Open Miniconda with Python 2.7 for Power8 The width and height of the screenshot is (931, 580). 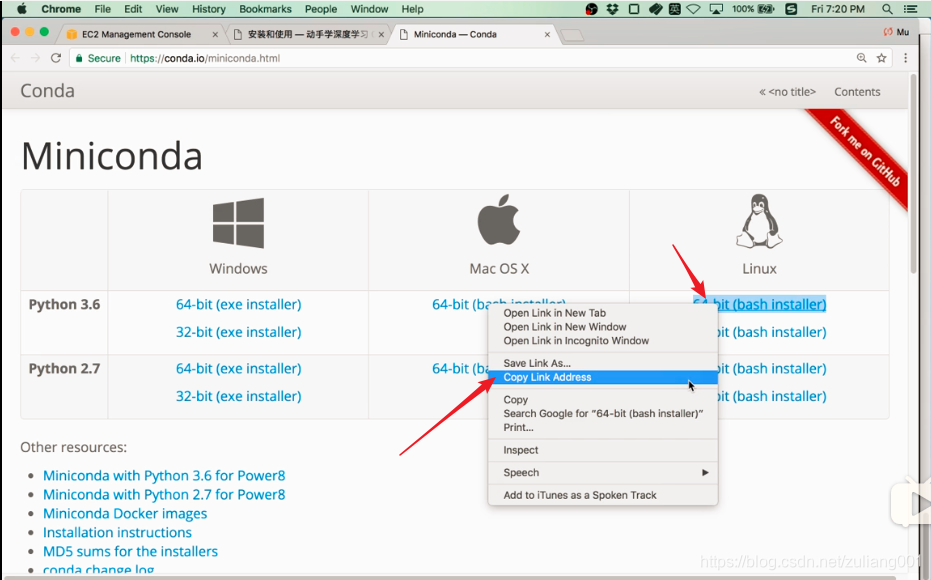[164, 495]
